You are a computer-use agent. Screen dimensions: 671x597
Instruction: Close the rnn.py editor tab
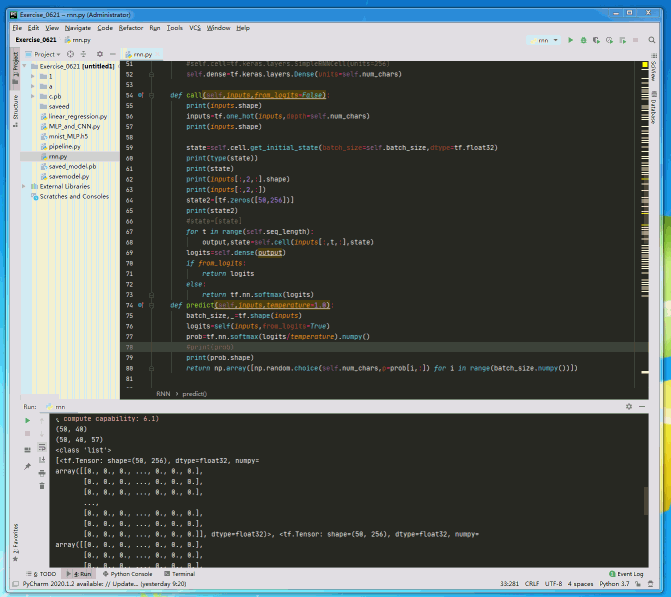point(158,54)
